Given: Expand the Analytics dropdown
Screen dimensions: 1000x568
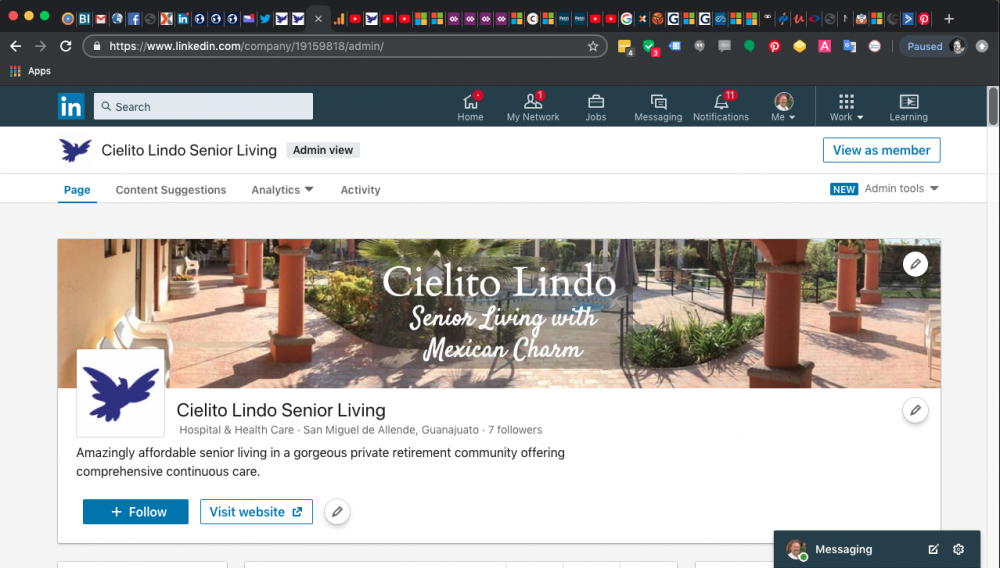Looking at the screenshot, I should pyautogui.click(x=282, y=190).
